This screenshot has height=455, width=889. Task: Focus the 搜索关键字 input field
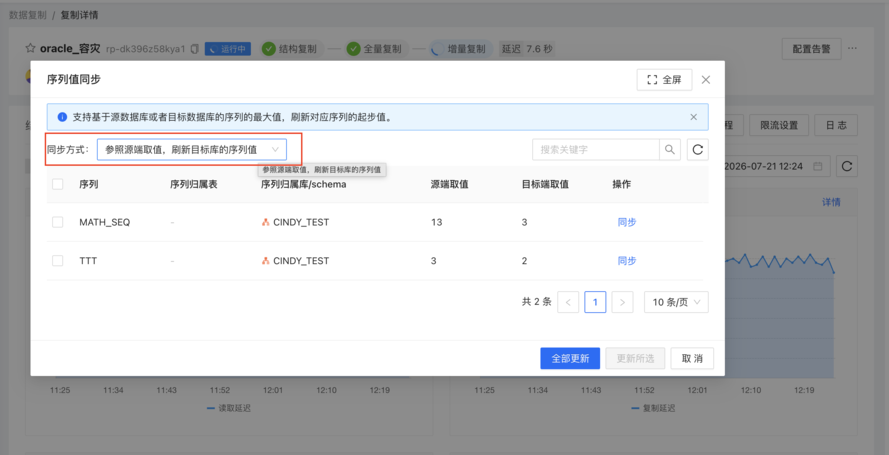(x=595, y=150)
